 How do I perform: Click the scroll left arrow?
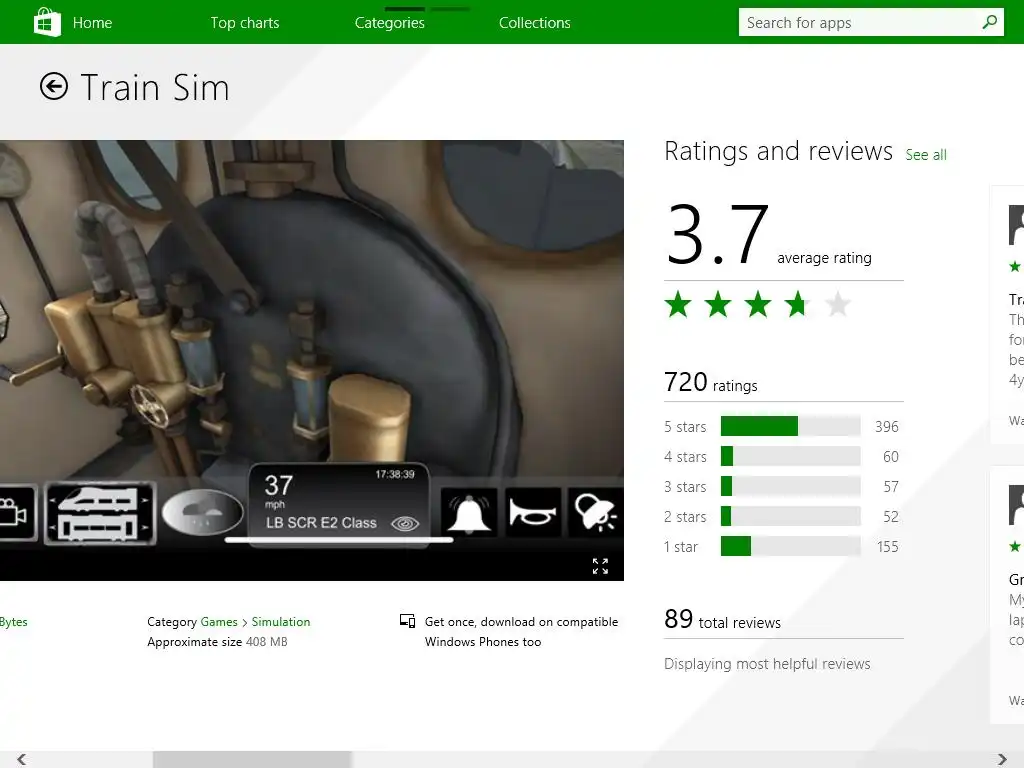tap(22, 759)
